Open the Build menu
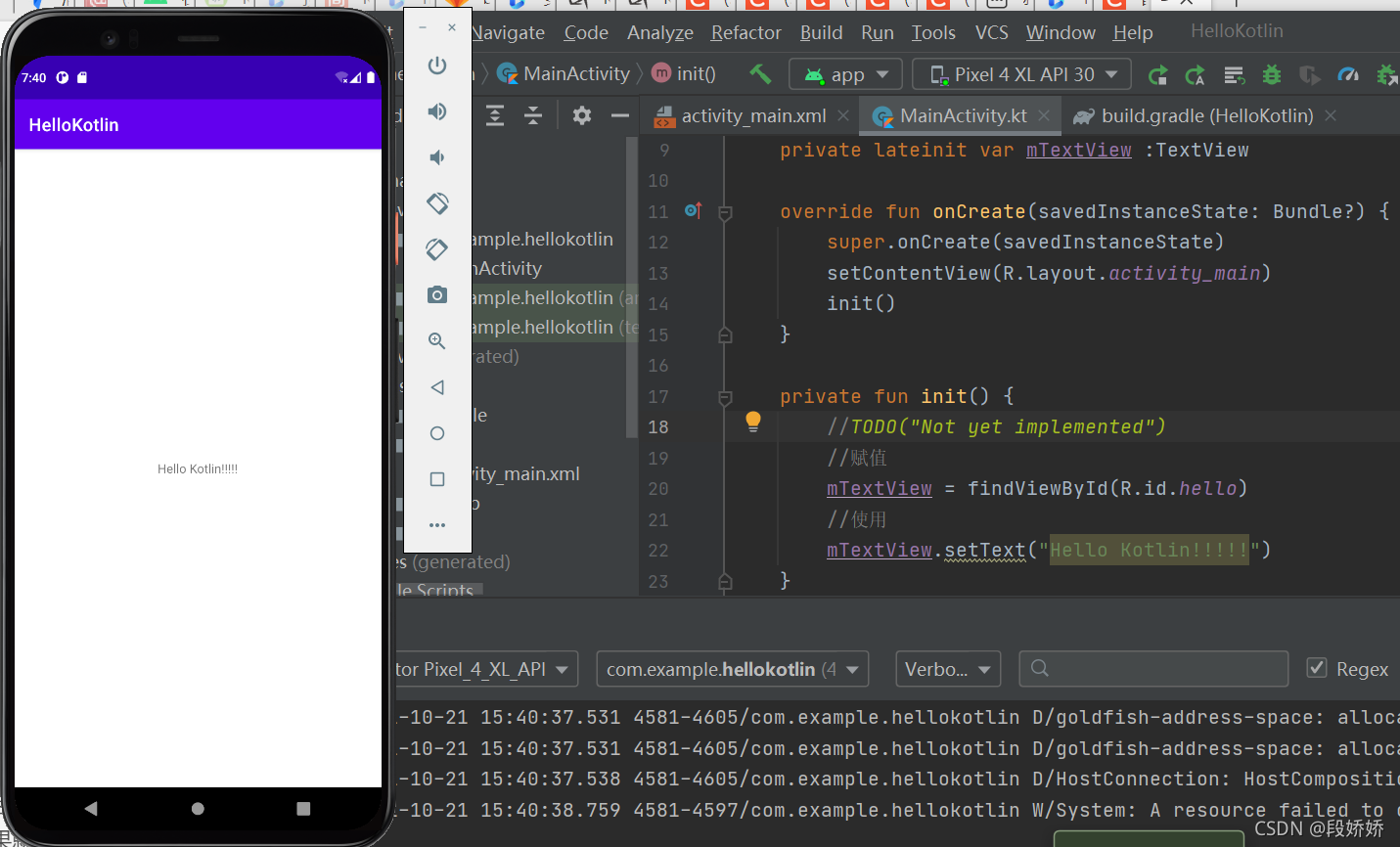 (x=821, y=32)
